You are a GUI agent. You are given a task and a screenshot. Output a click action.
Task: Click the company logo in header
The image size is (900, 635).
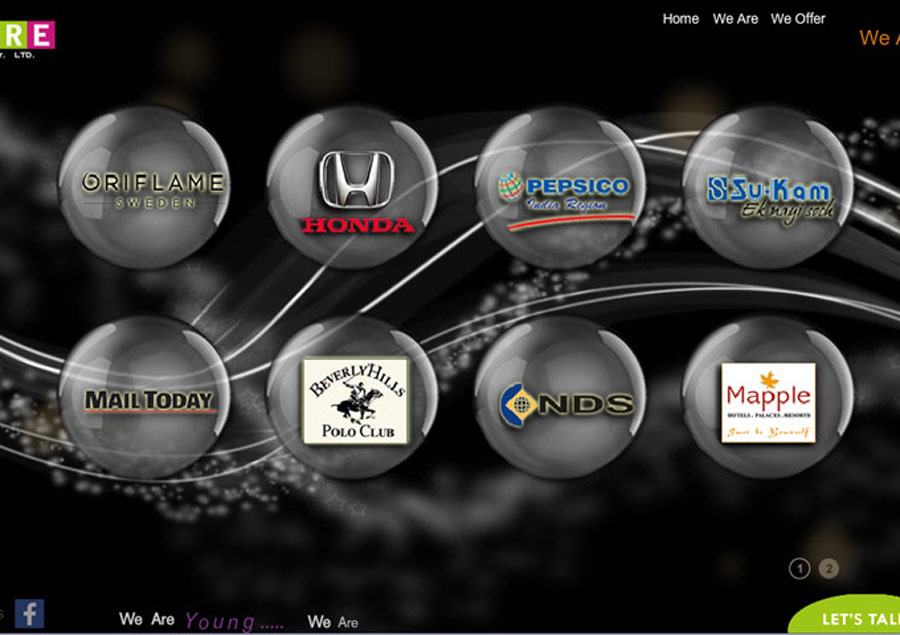pos(27,39)
